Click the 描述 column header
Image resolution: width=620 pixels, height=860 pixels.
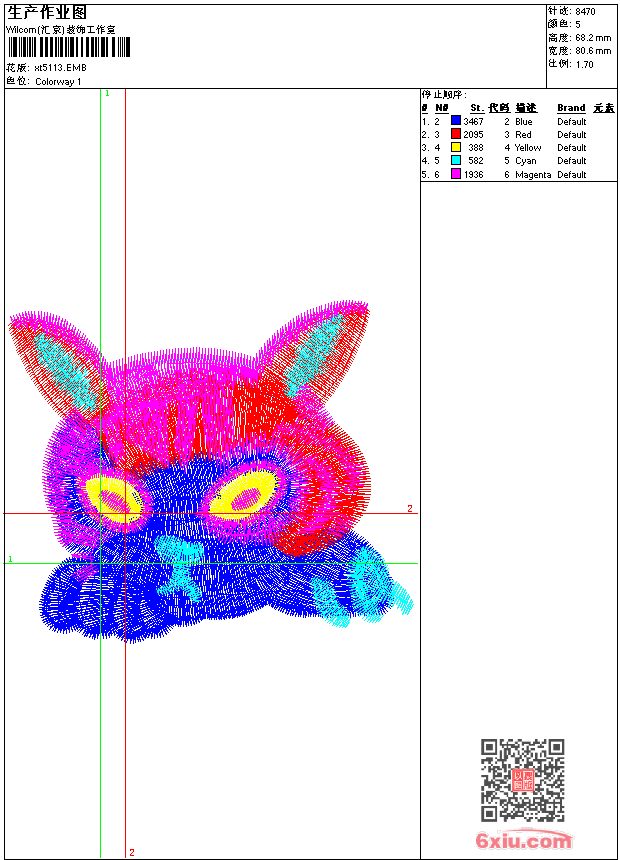(526, 108)
